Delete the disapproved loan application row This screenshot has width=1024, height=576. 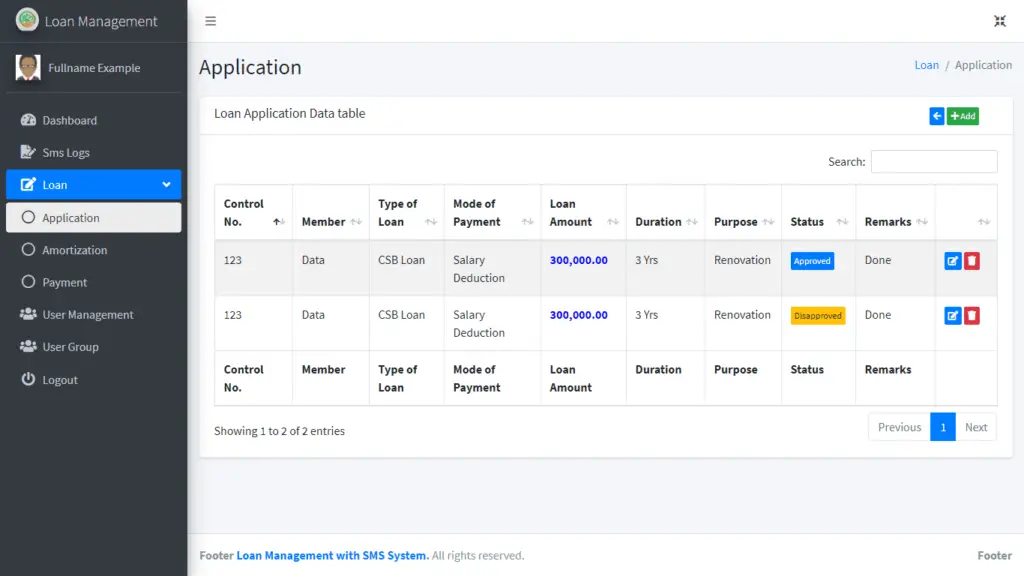point(972,315)
